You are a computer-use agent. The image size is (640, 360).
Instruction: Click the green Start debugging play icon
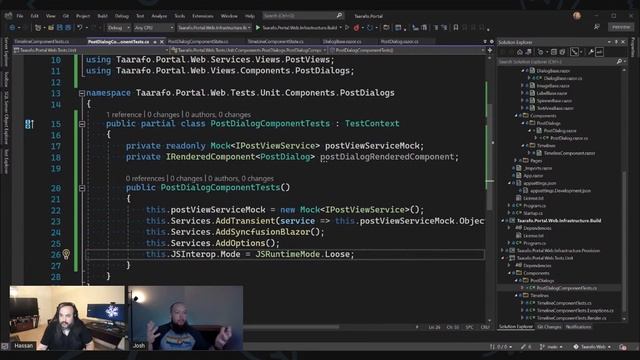(x=258, y=28)
